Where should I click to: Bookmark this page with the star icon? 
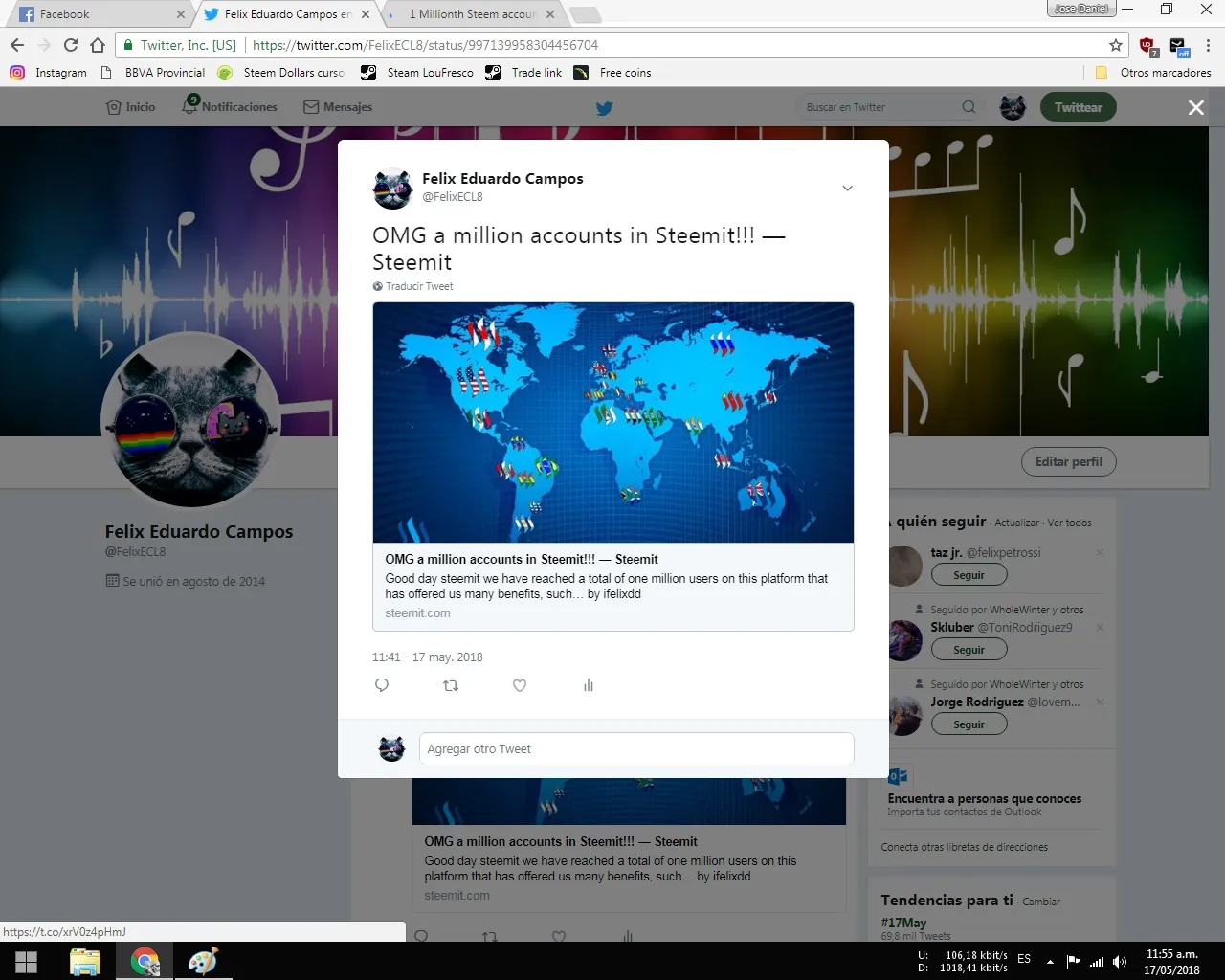1116,45
